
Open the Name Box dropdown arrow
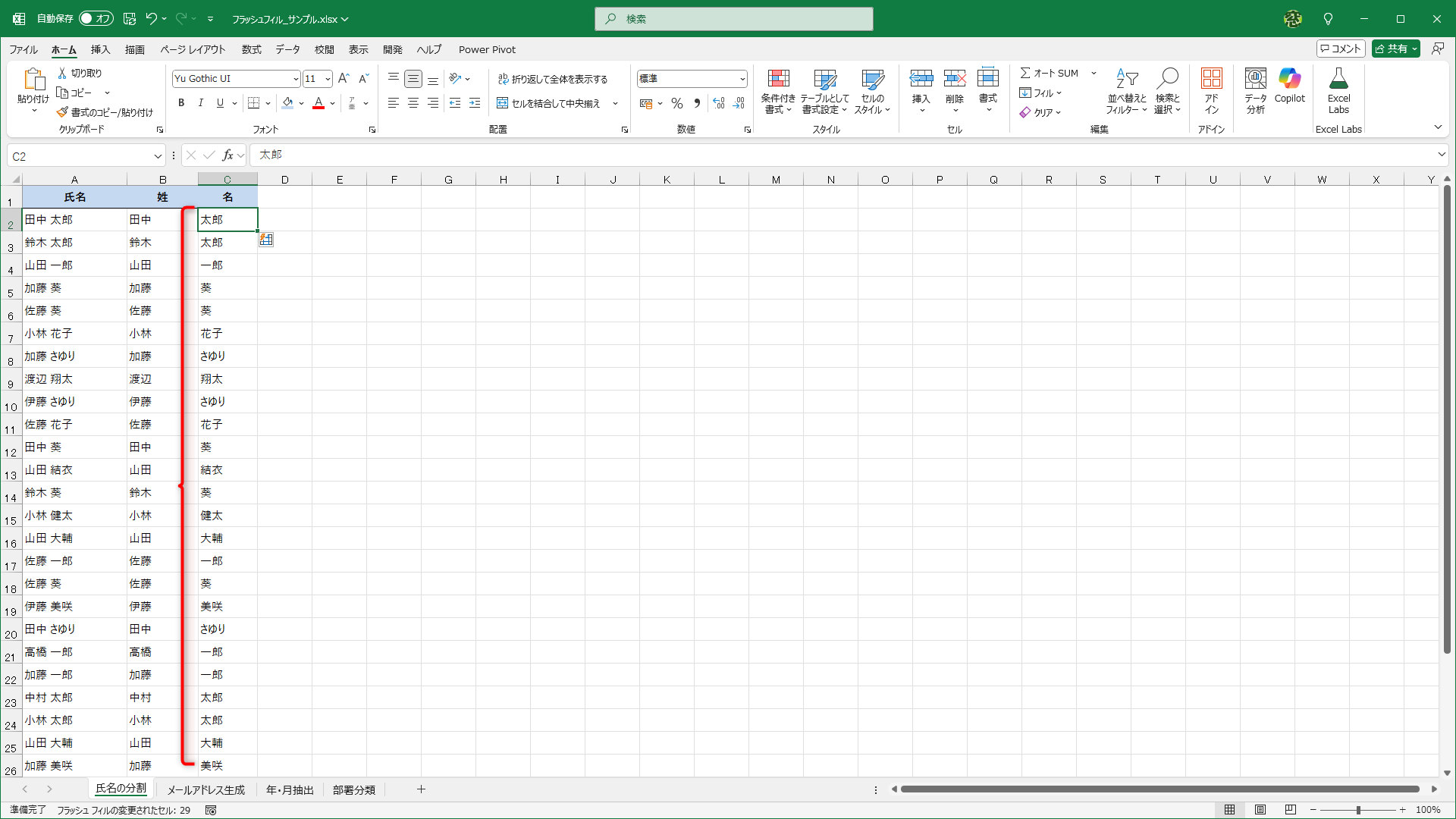(158, 156)
